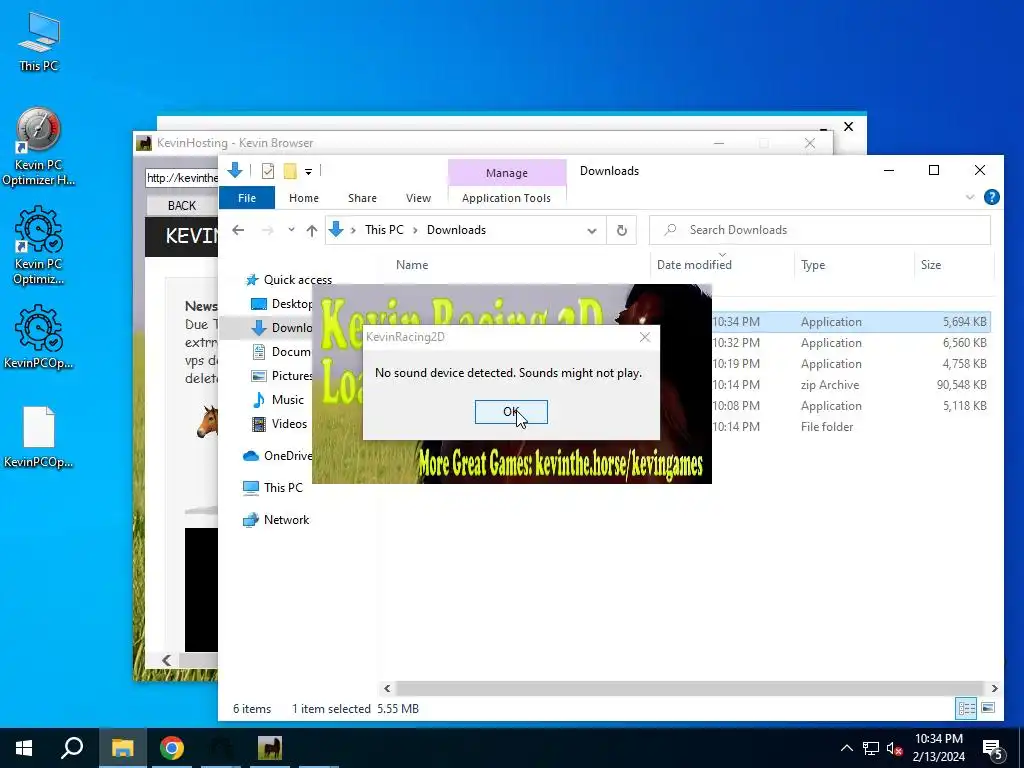Screen dimensions: 1024x768
Task: Open KevinPCOp... gear desktop icon
Action: pyautogui.click(x=39, y=338)
